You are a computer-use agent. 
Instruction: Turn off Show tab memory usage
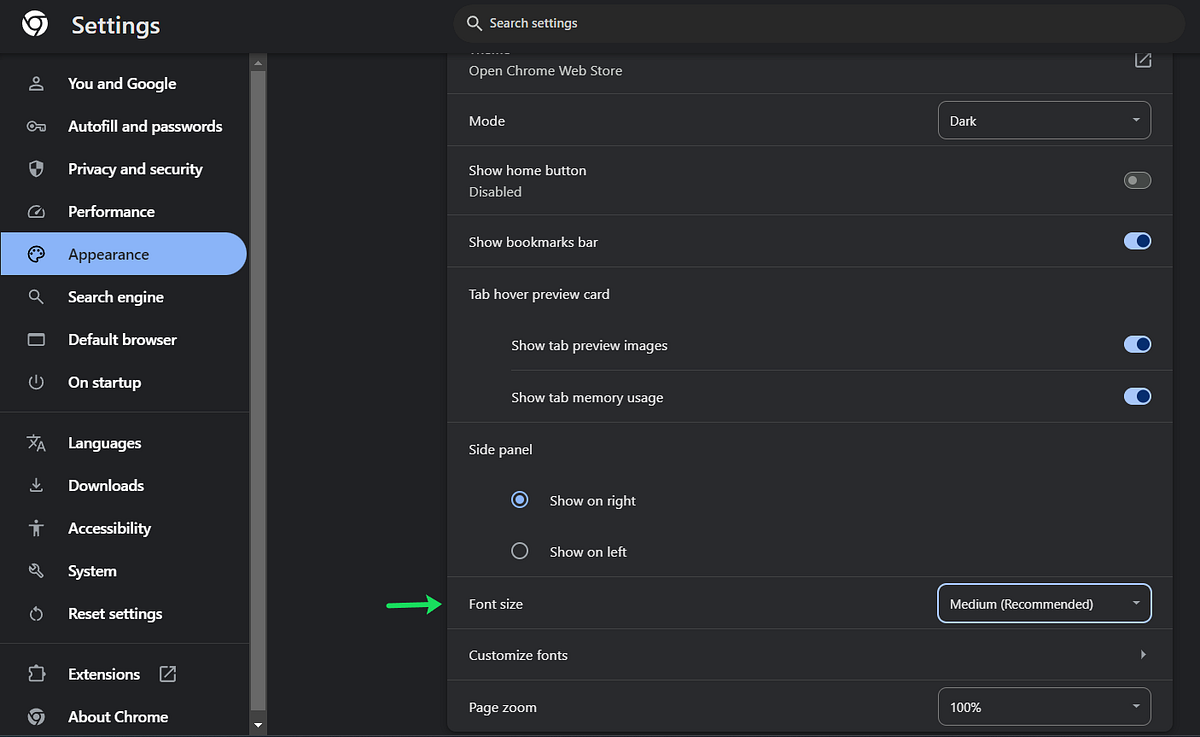[x=1137, y=396]
